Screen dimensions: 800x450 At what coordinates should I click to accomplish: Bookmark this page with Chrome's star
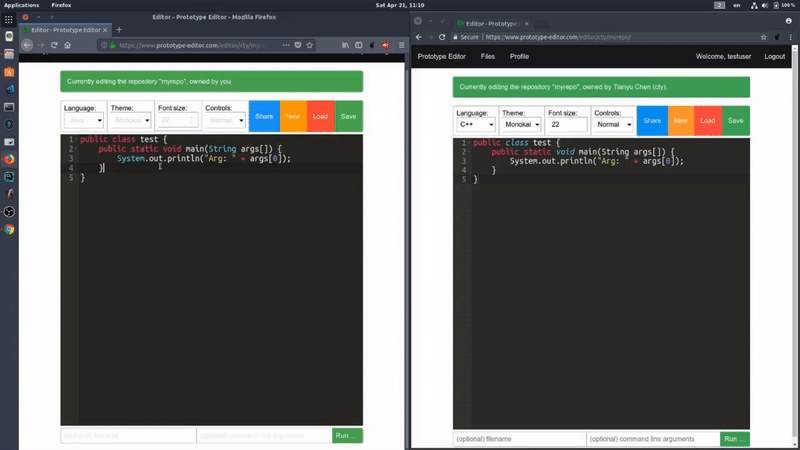(x=764, y=37)
